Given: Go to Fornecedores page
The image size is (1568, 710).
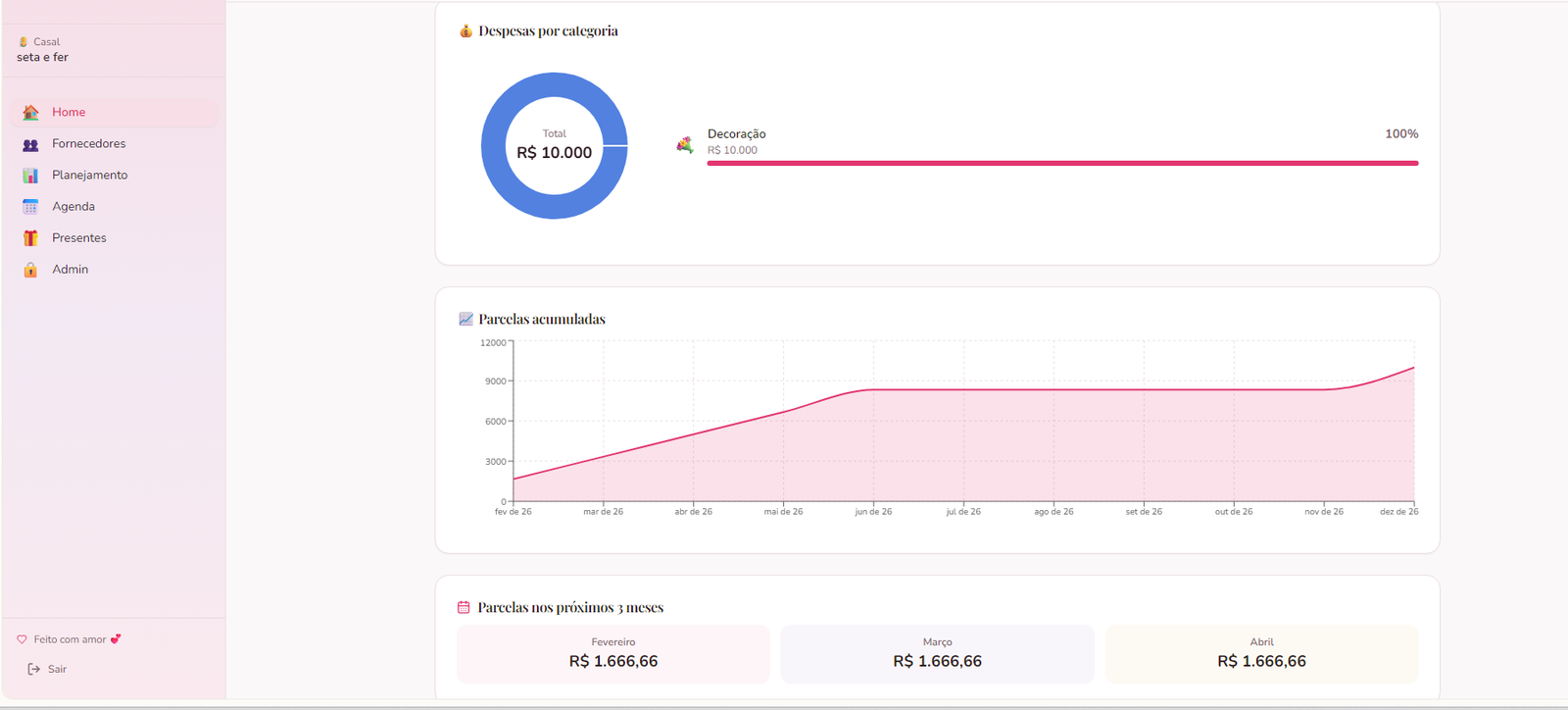Looking at the screenshot, I should (x=114, y=143).
